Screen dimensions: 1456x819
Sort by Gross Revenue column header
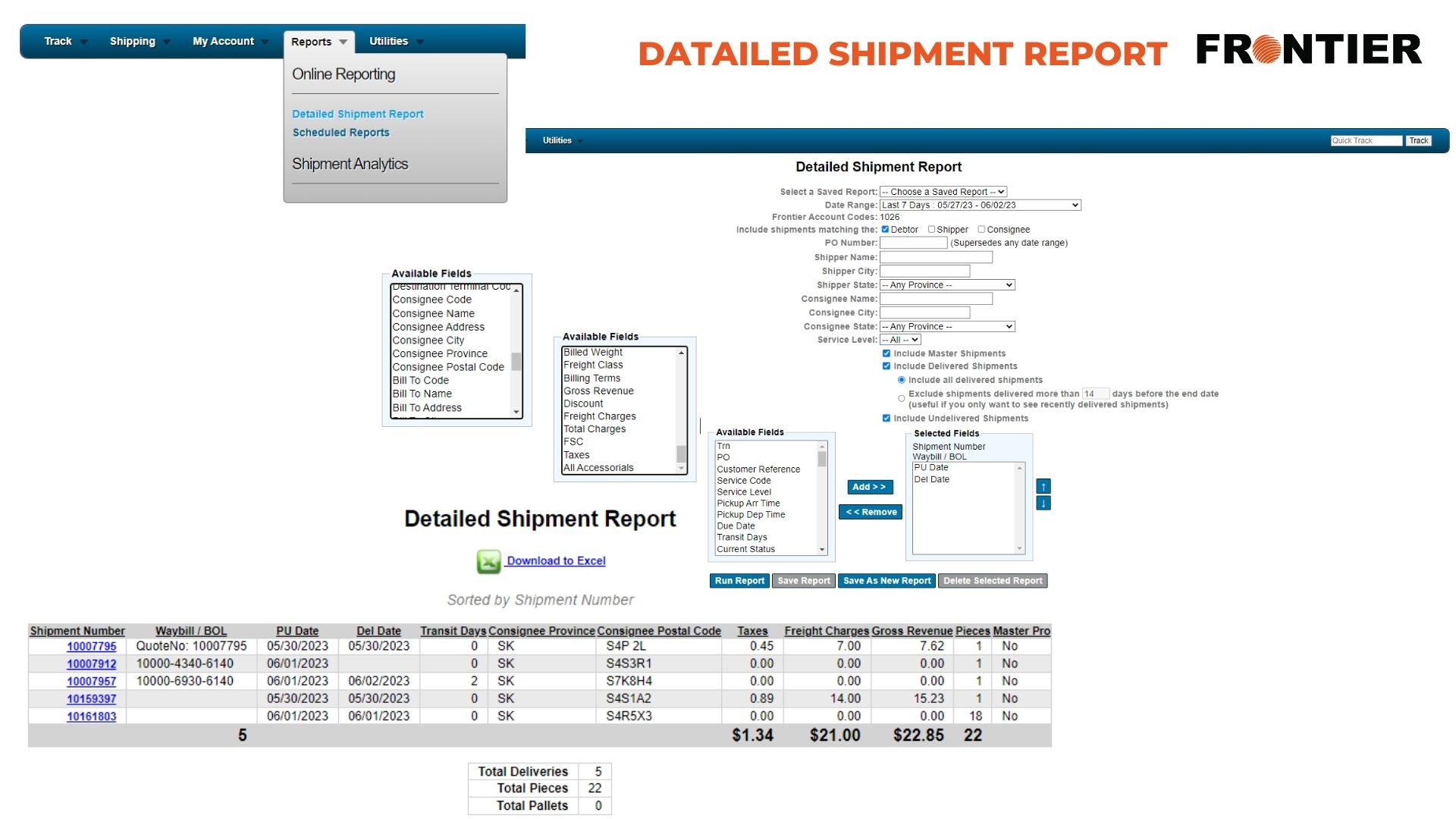pyautogui.click(x=912, y=631)
